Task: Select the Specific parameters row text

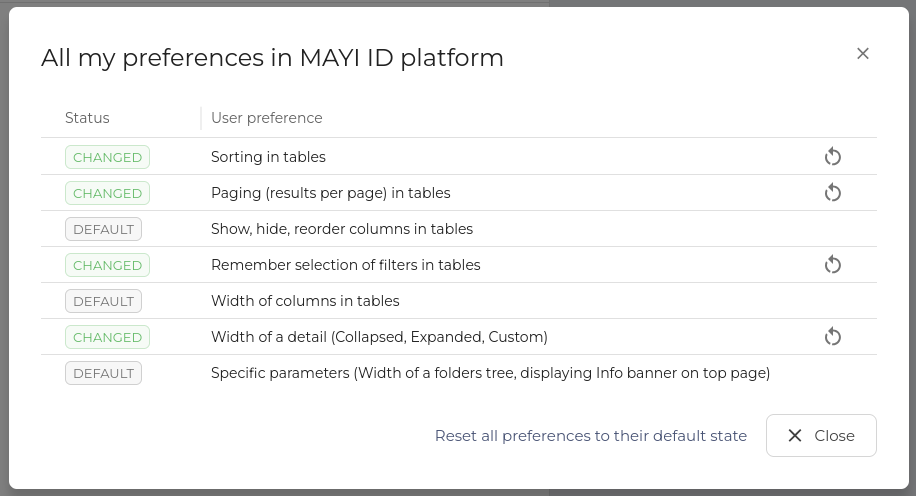Action: coord(490,373)
